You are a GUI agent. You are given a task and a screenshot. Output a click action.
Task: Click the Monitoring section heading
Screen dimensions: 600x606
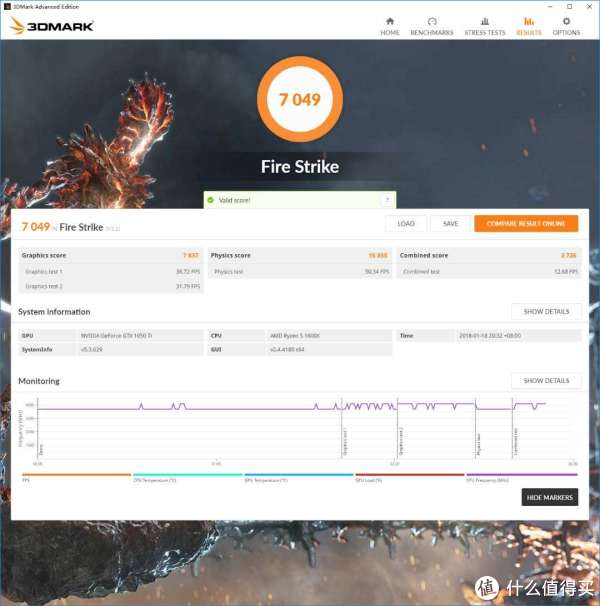[x=39, y=381]
